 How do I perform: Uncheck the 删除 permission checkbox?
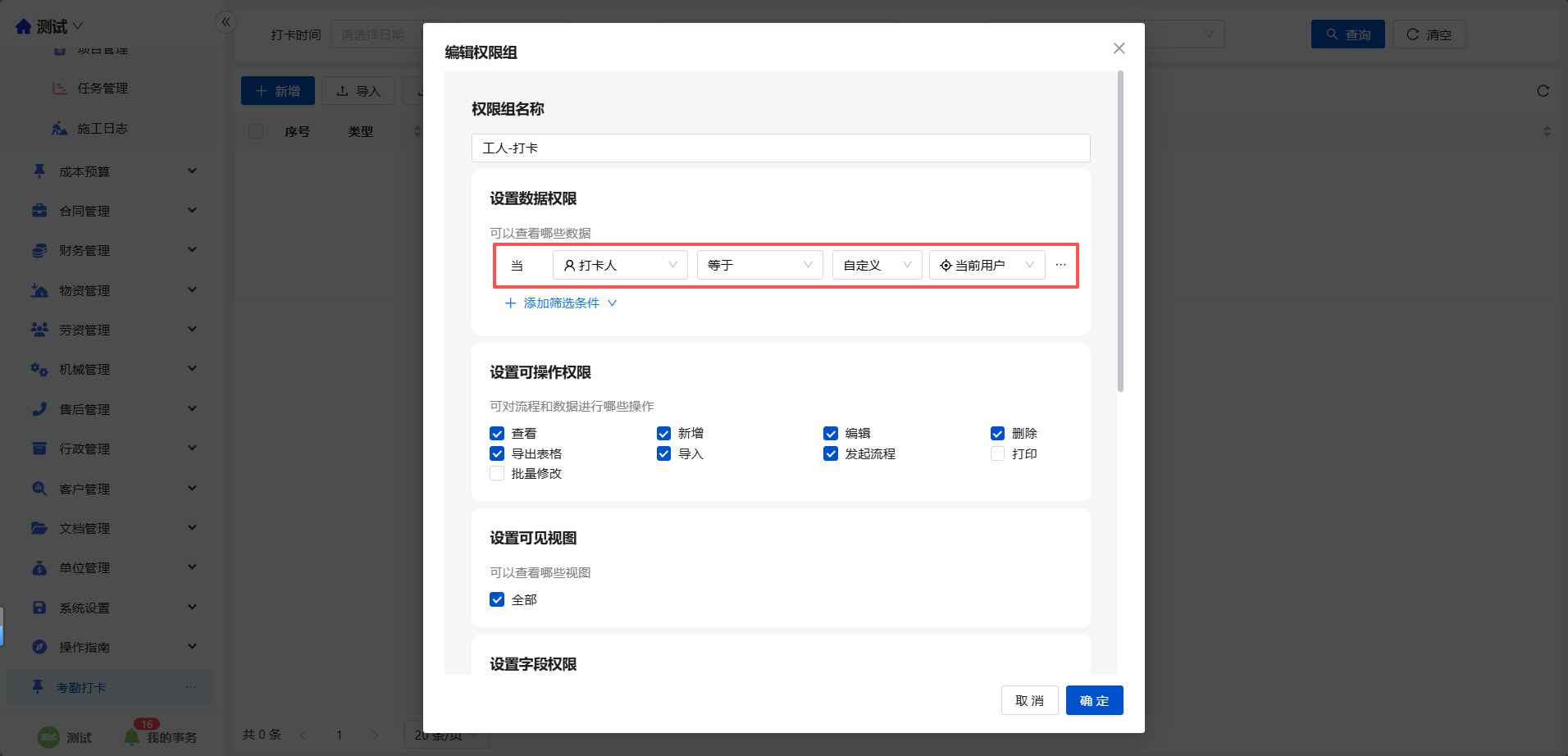pos(997,434)
